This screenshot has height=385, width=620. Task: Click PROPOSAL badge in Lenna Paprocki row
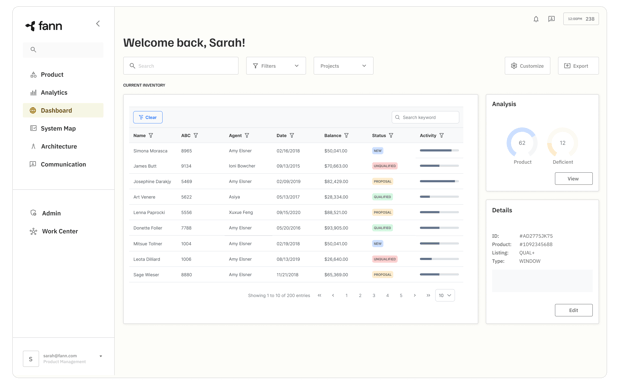click(382, 212)
